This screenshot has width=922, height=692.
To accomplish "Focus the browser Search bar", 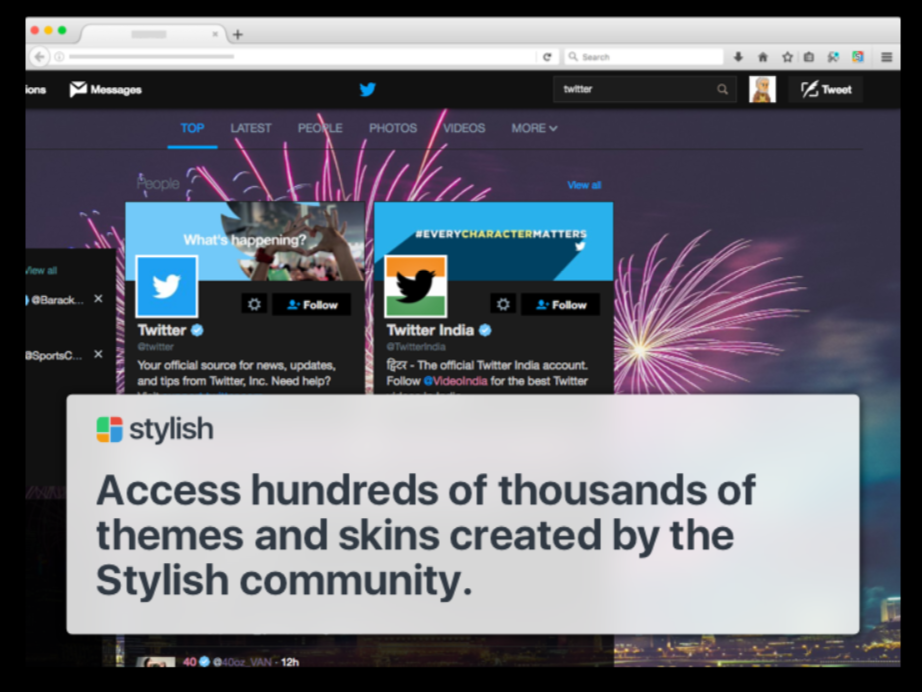I will [x=644, y=57].
